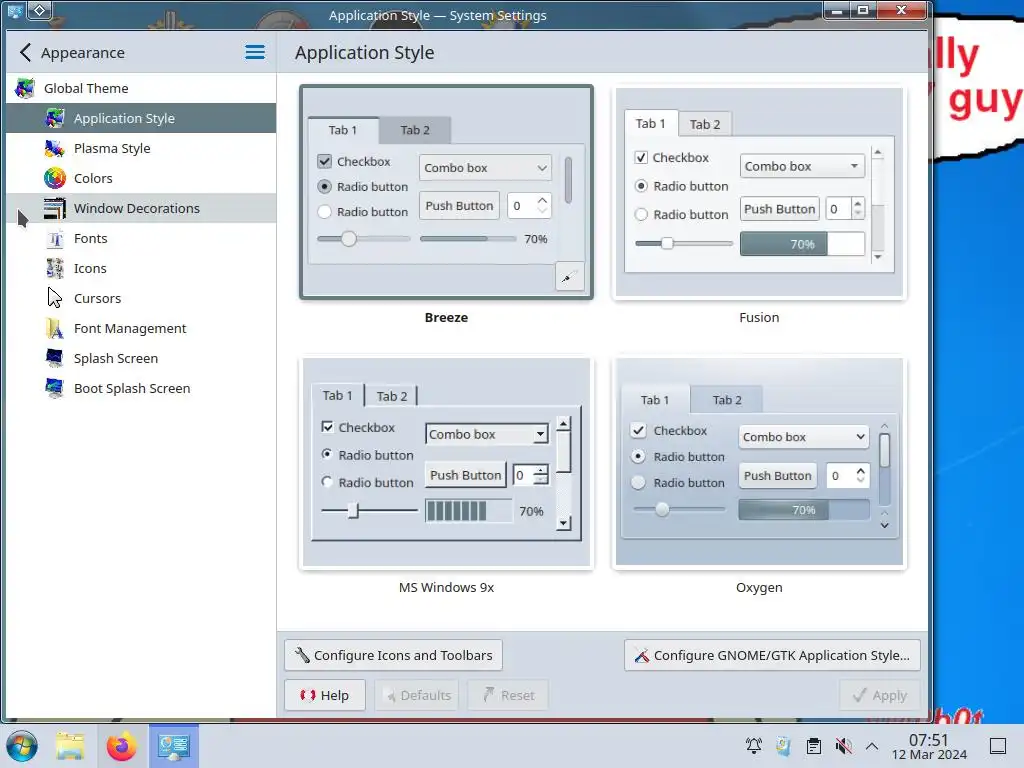Click the spinbox in Oxygen preview

pos(848,475)
